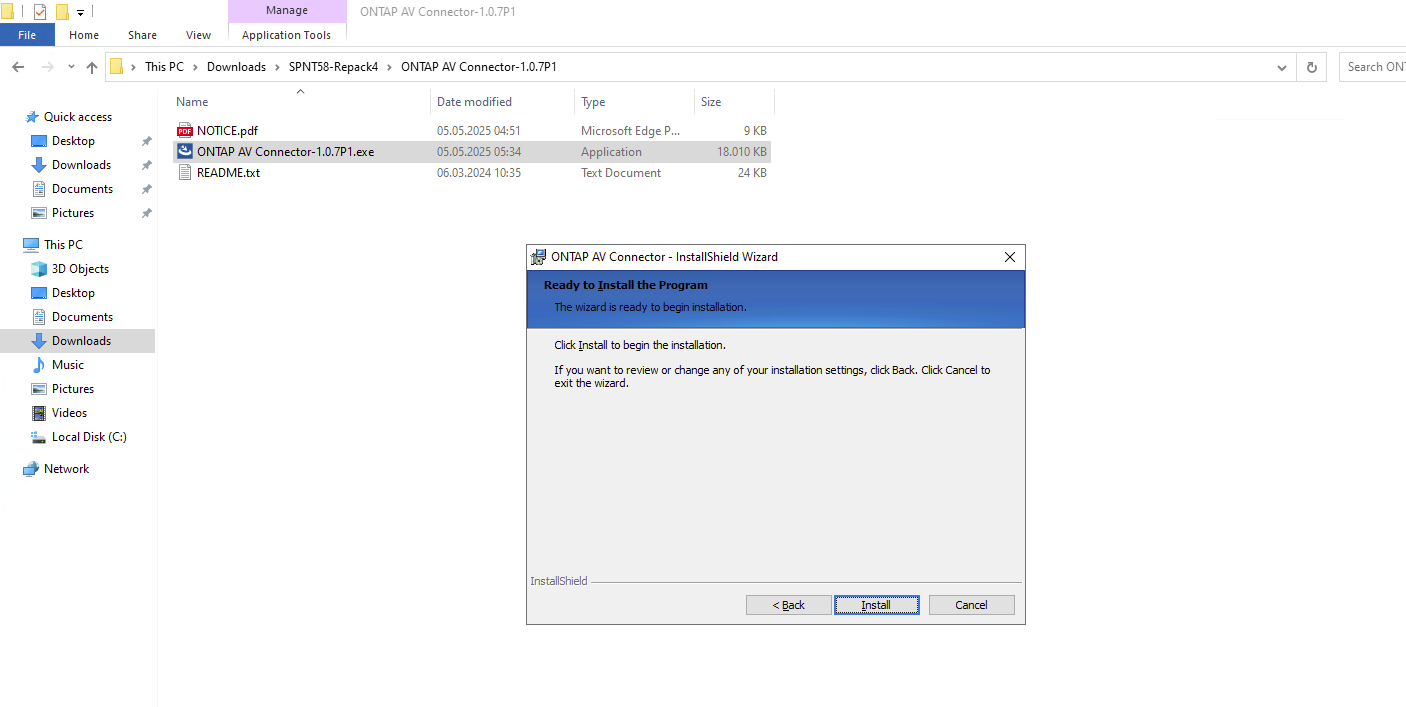1406x707 pixels.
Task: Click the Refresh button in the address bar
Action: tap(1311, 67)
